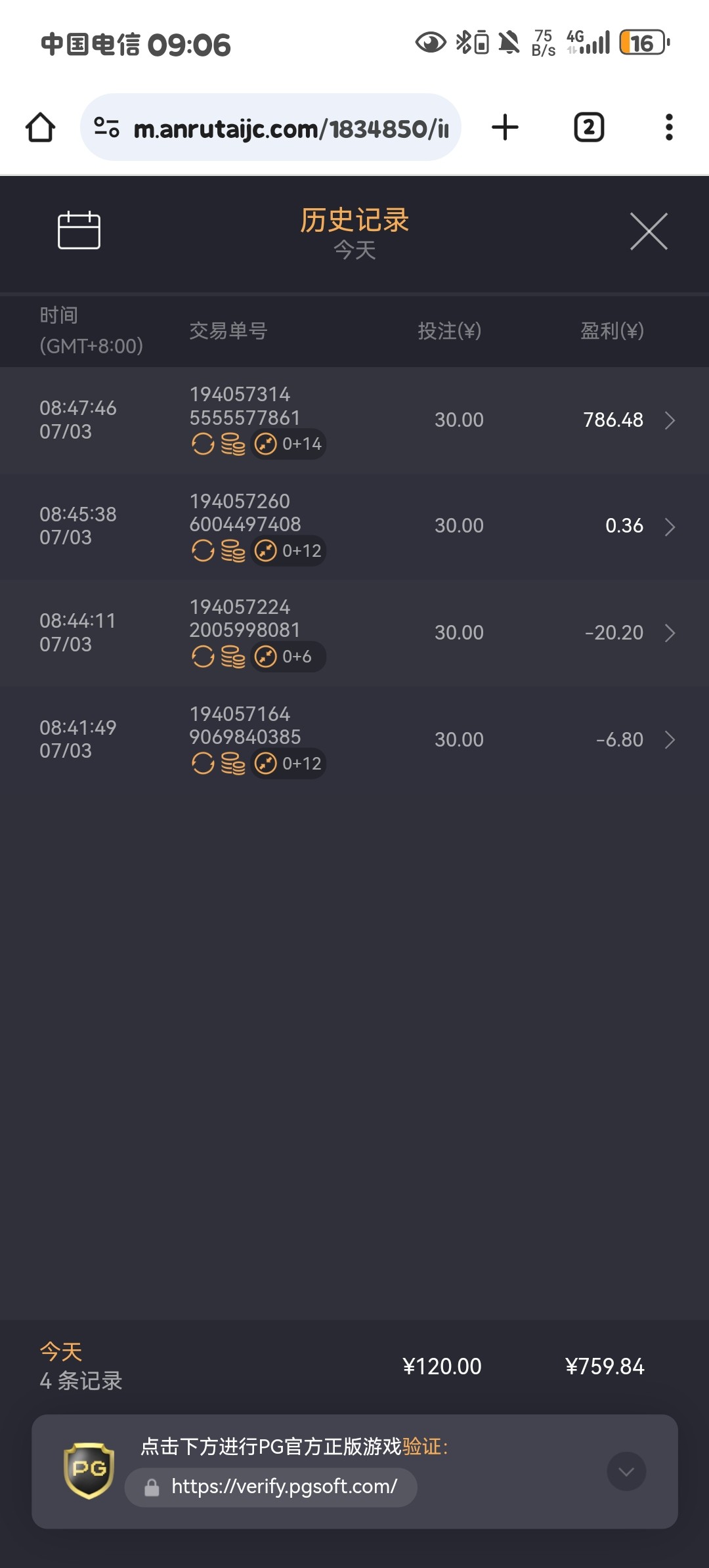Close the history records panel
Image resolution: width=709 pixels, height=1568 pixels.
coord(649,231)
